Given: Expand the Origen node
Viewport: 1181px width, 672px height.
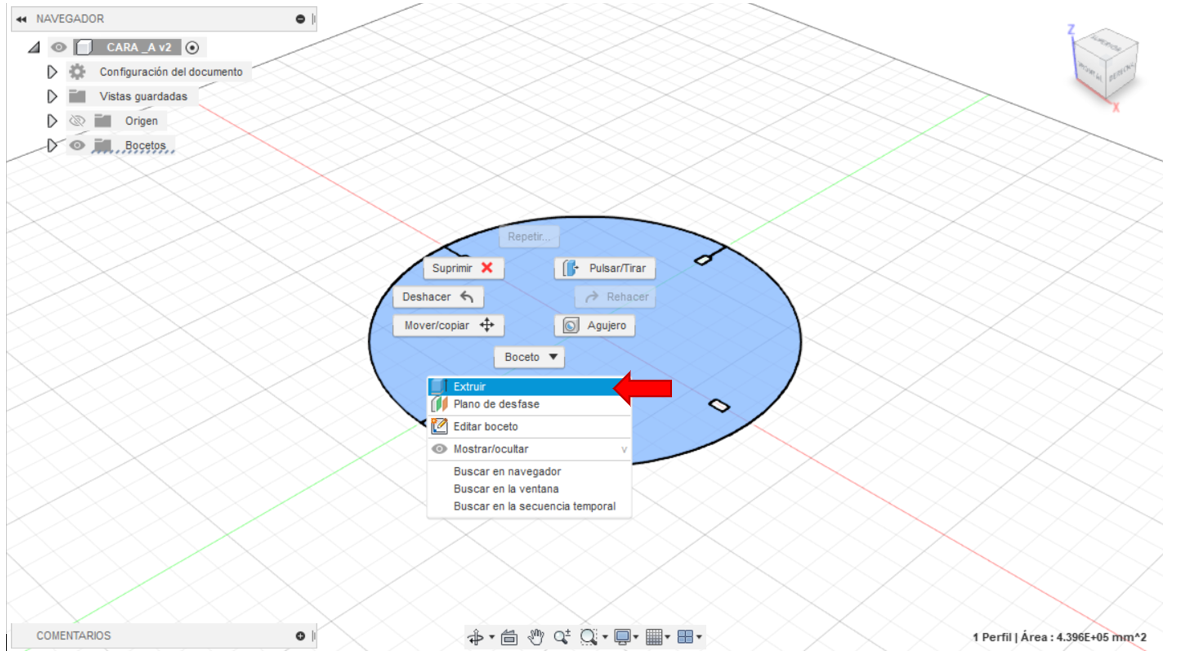Looking at the screenshot, I should point(52,121).
